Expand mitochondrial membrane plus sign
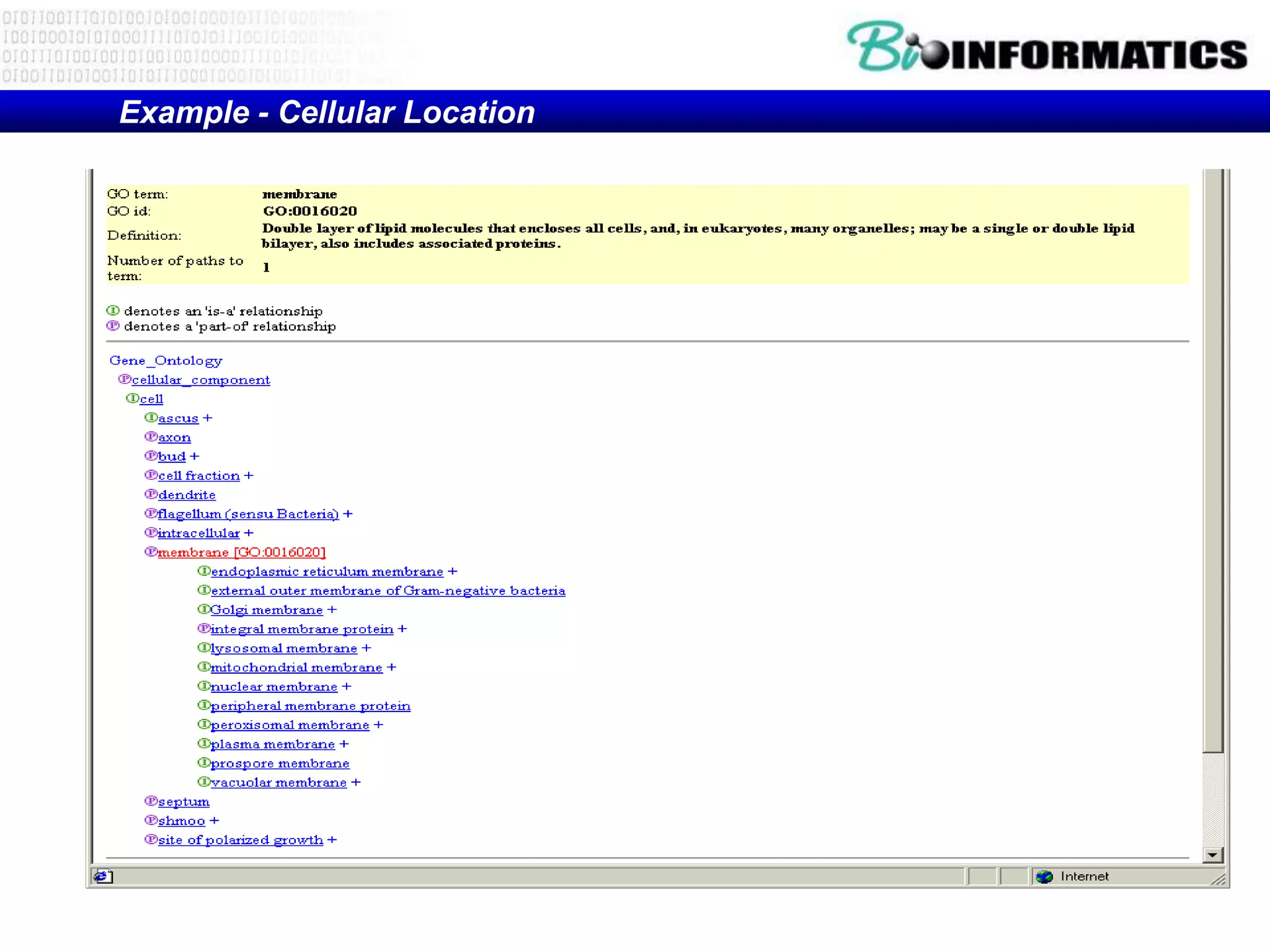This screenshot has width=1270, height=952. point(391,668)
